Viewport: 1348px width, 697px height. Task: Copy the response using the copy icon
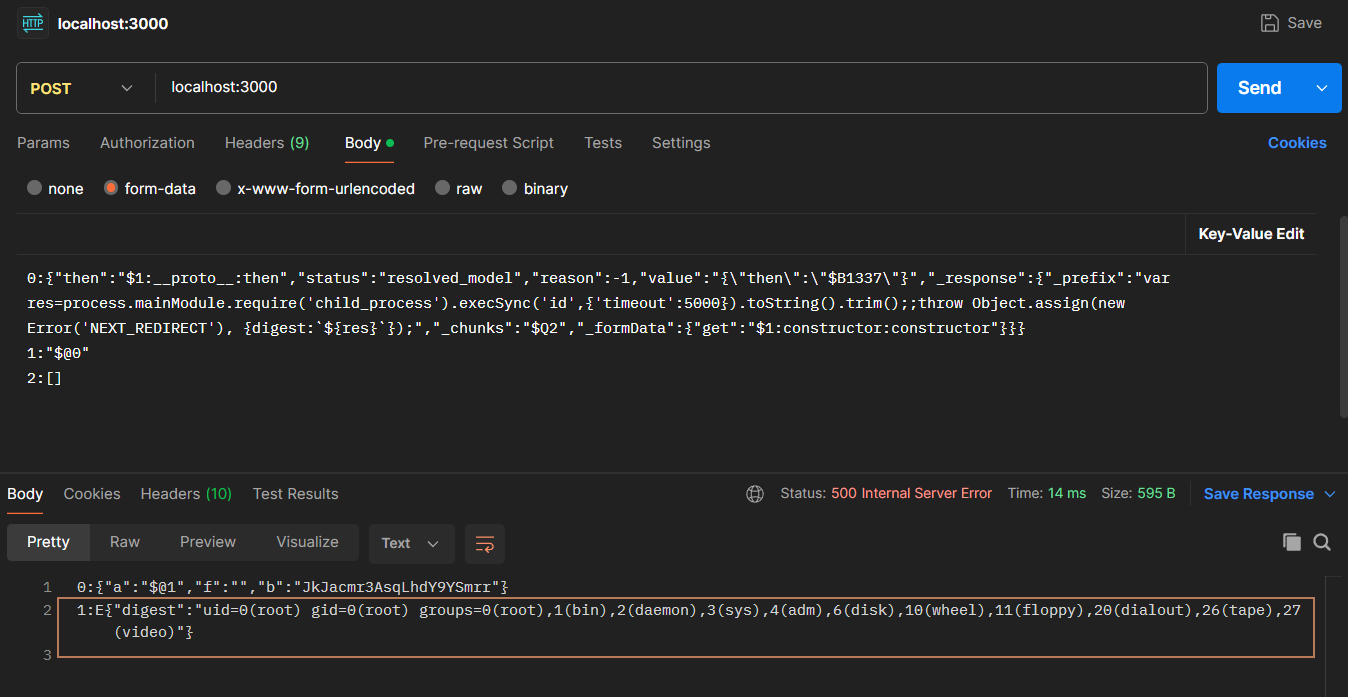coord(1292,542)
